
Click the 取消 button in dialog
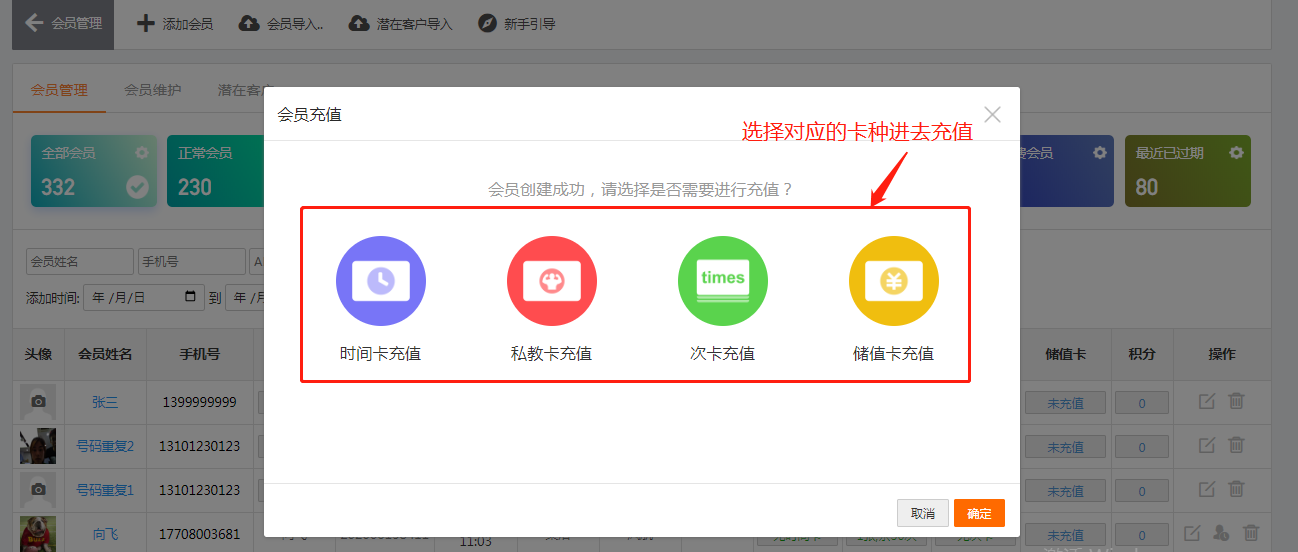coord(922,513)
